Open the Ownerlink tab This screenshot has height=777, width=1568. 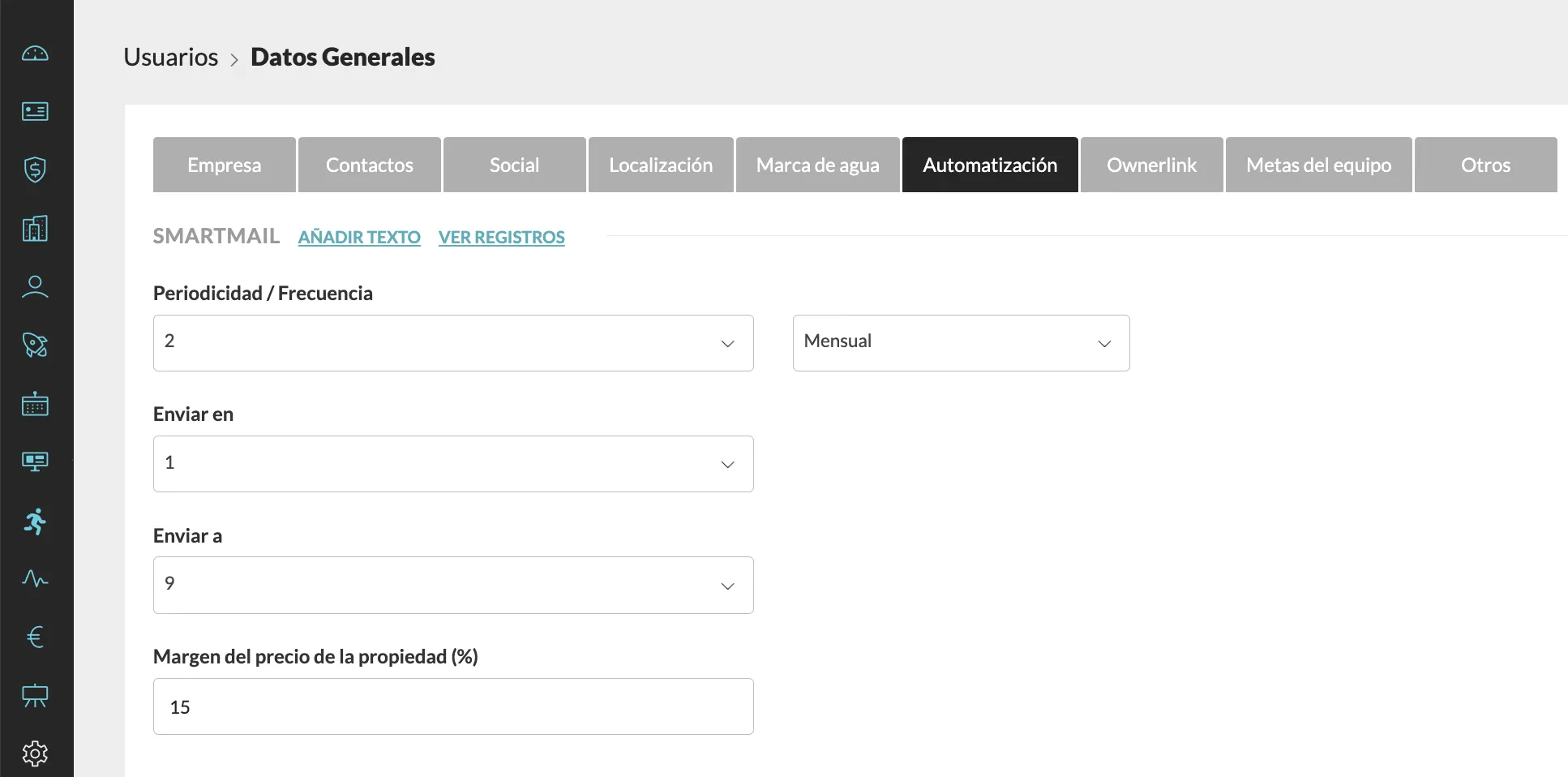pyautogui.click(x=1152, y=165)
